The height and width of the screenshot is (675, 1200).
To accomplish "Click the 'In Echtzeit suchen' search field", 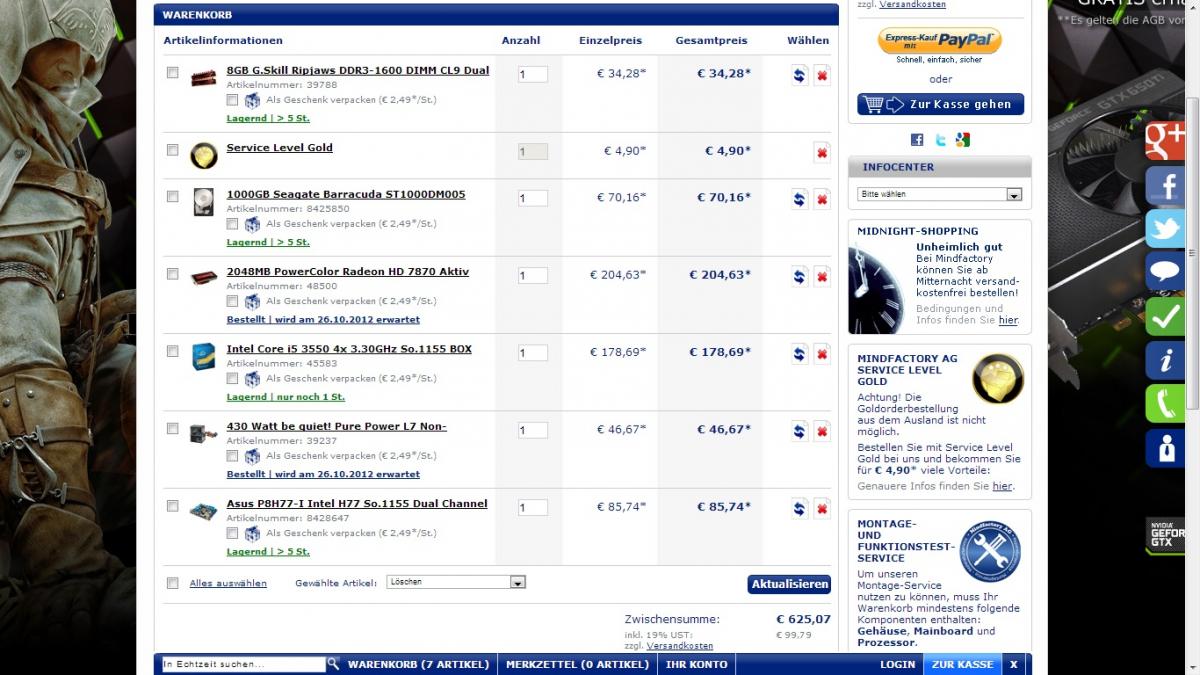I will 243,664.
